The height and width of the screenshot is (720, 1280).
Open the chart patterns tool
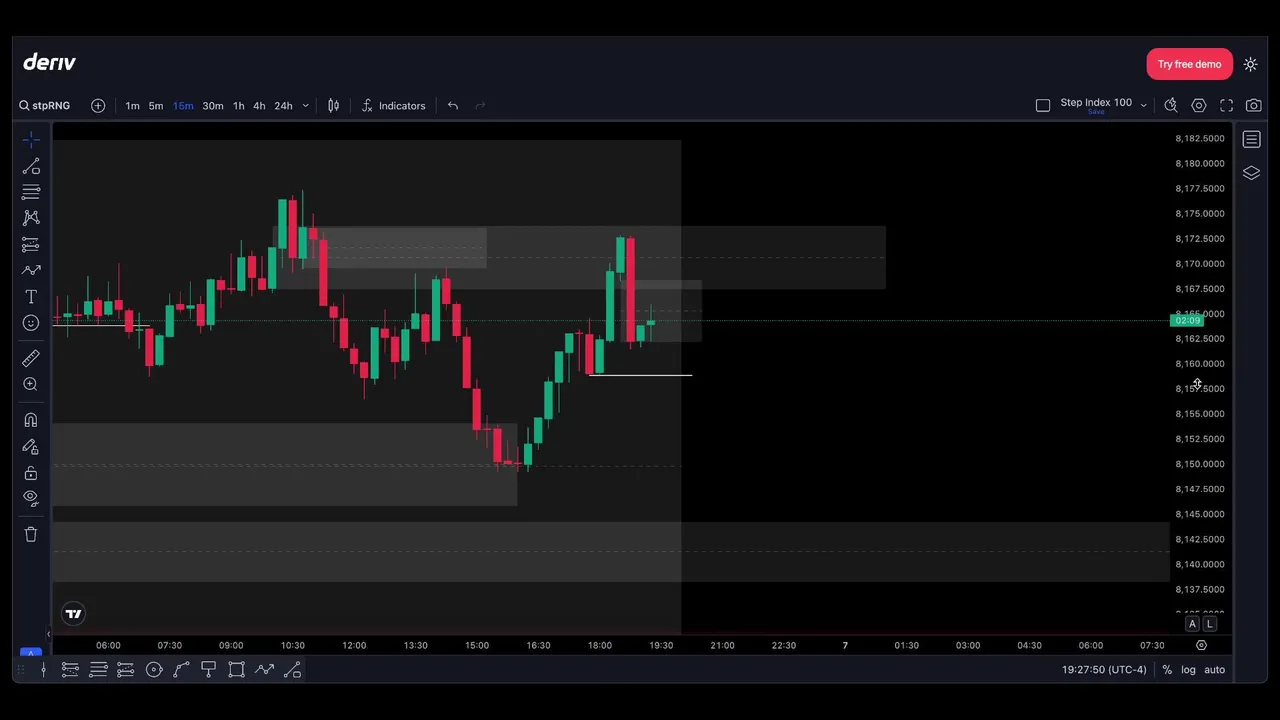pyautogui.click(x=31, y=218)
